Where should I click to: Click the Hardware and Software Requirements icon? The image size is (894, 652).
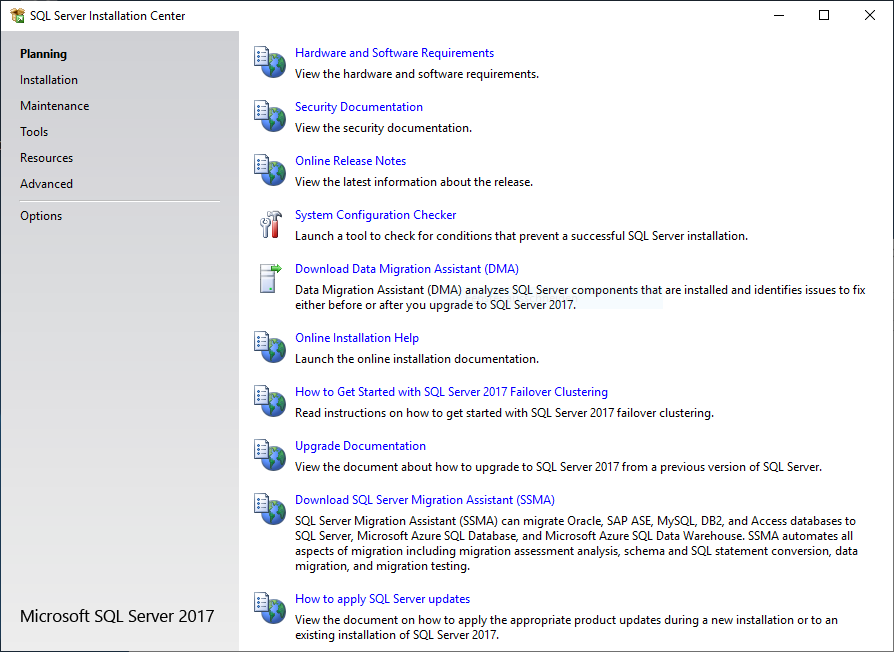point(270,62)
